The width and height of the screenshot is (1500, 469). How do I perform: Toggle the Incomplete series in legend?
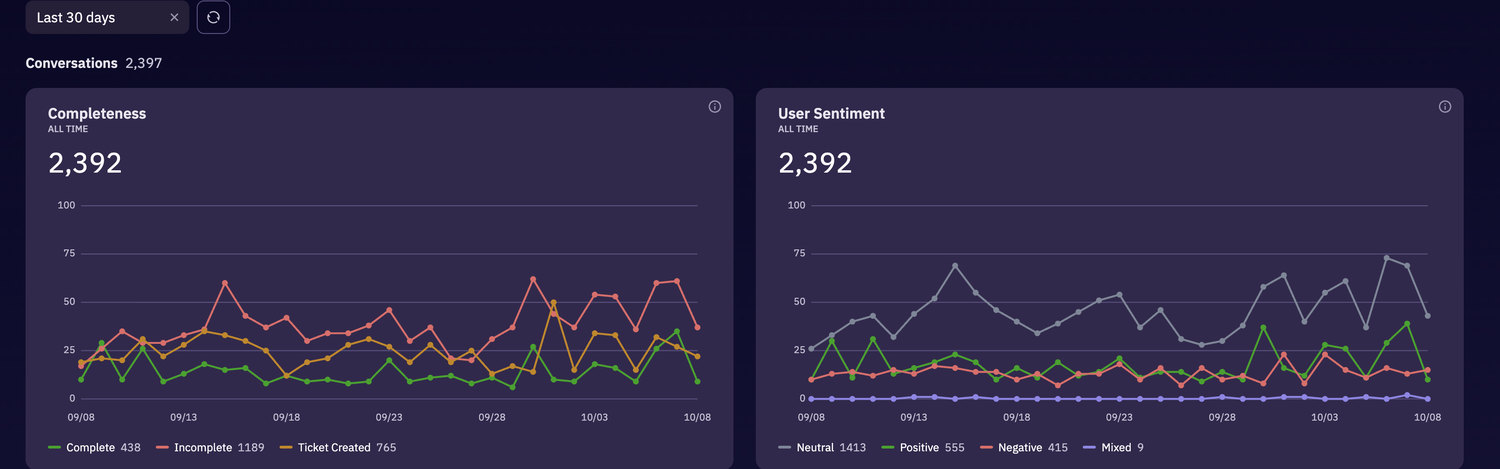[210, 448]
